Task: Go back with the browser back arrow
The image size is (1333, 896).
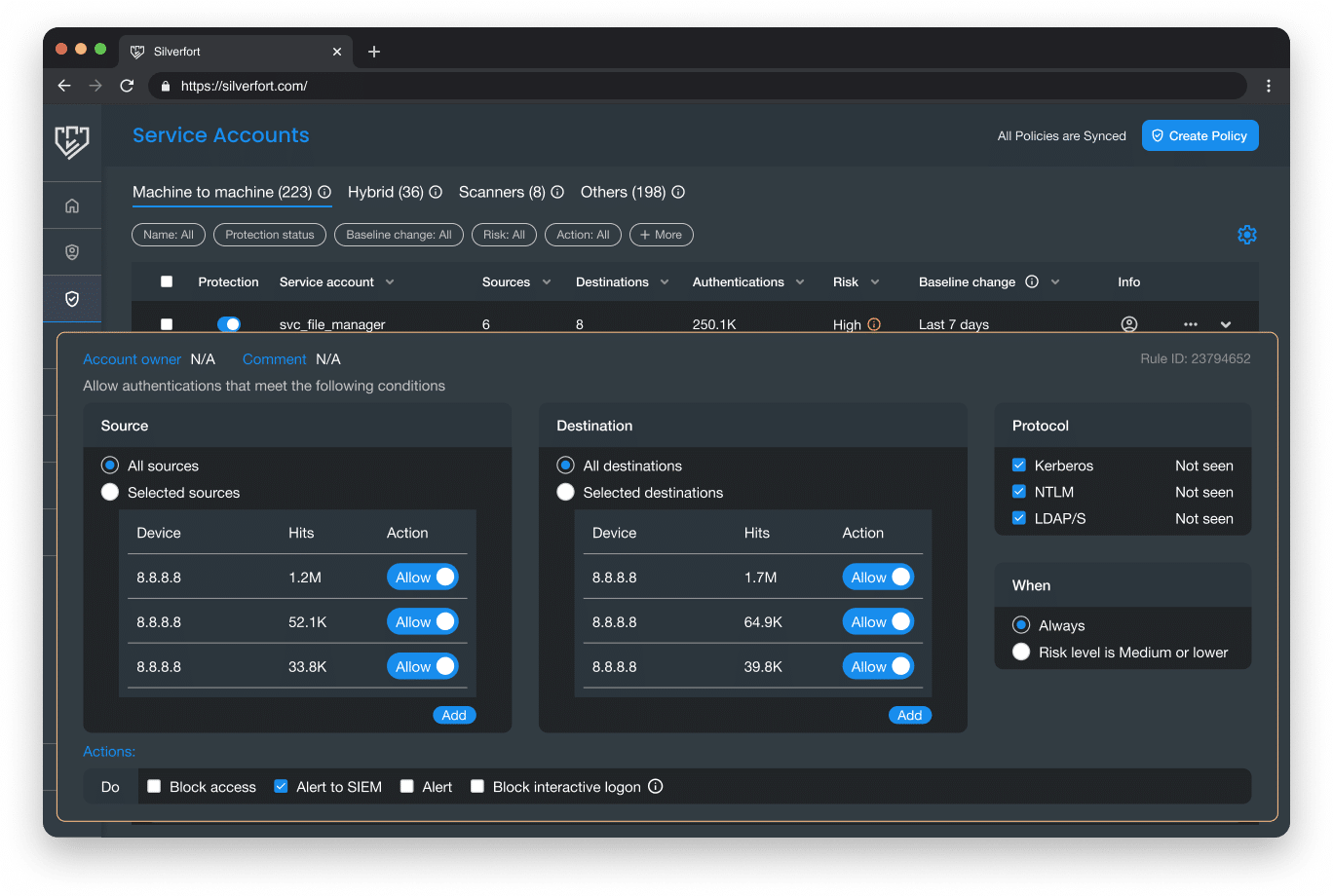Action: pos(64,86)
